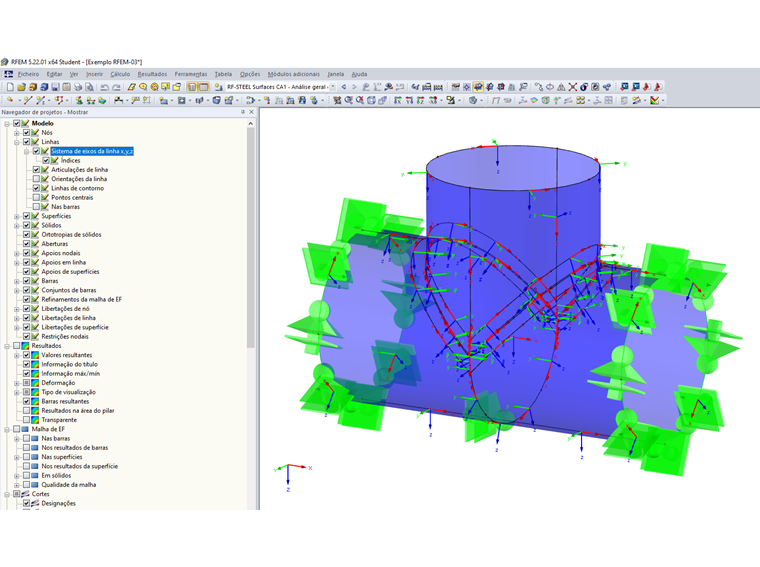This screenshot has height=567, width=760.
Task: Toggle the table display button
Action: [x=204, y=87]
